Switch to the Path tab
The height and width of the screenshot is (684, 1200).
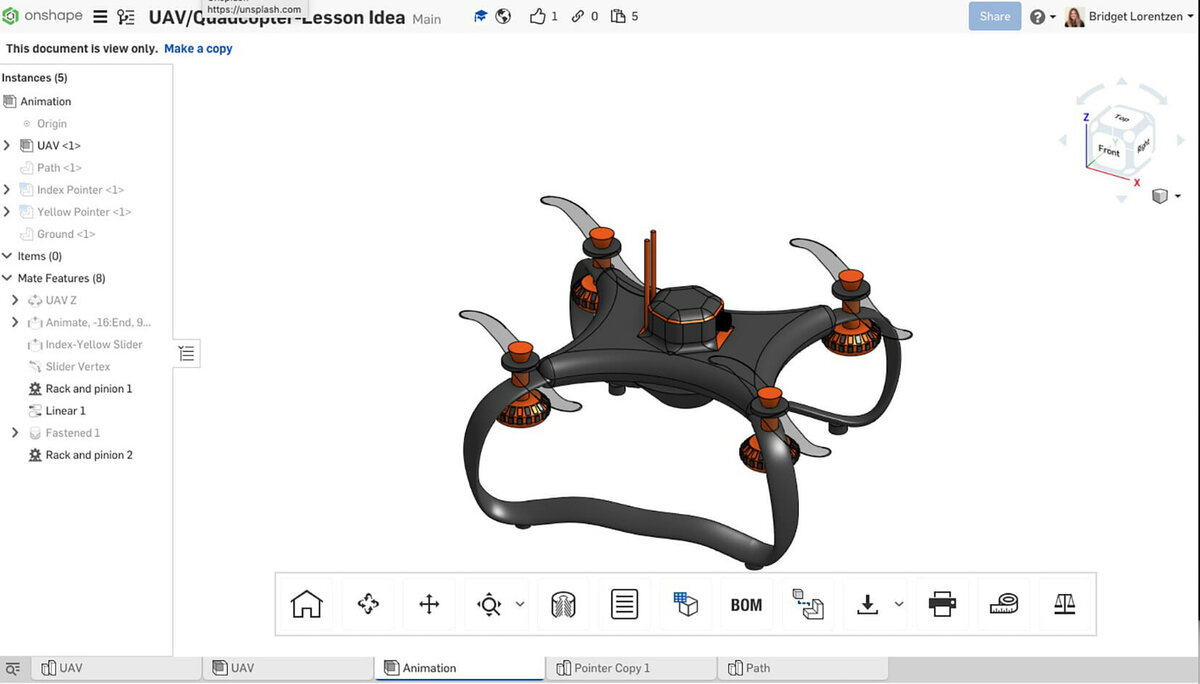pyautogui.click(x=803, y=668)
